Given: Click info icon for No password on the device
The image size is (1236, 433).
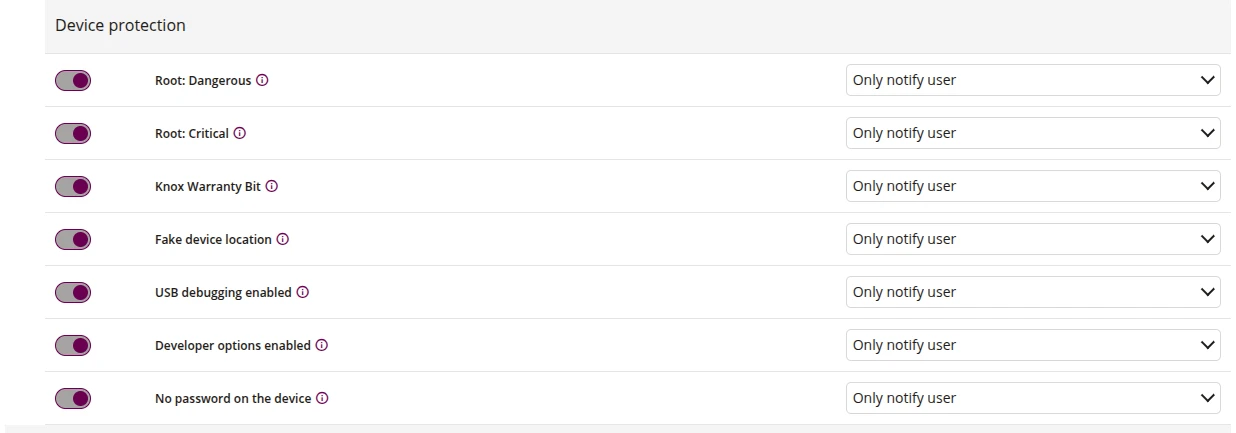Looking at the screenshot, I should (x=323, y=399).
